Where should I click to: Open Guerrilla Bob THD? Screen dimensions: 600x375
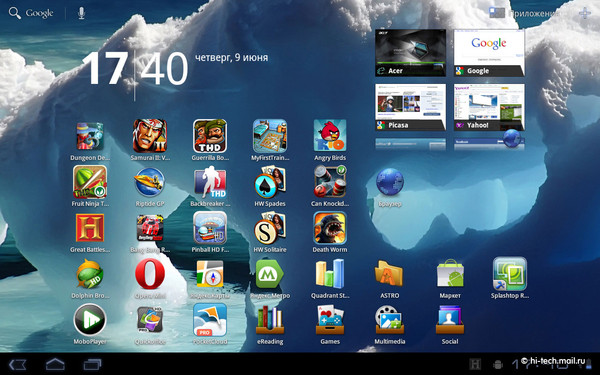click(210, 136)
